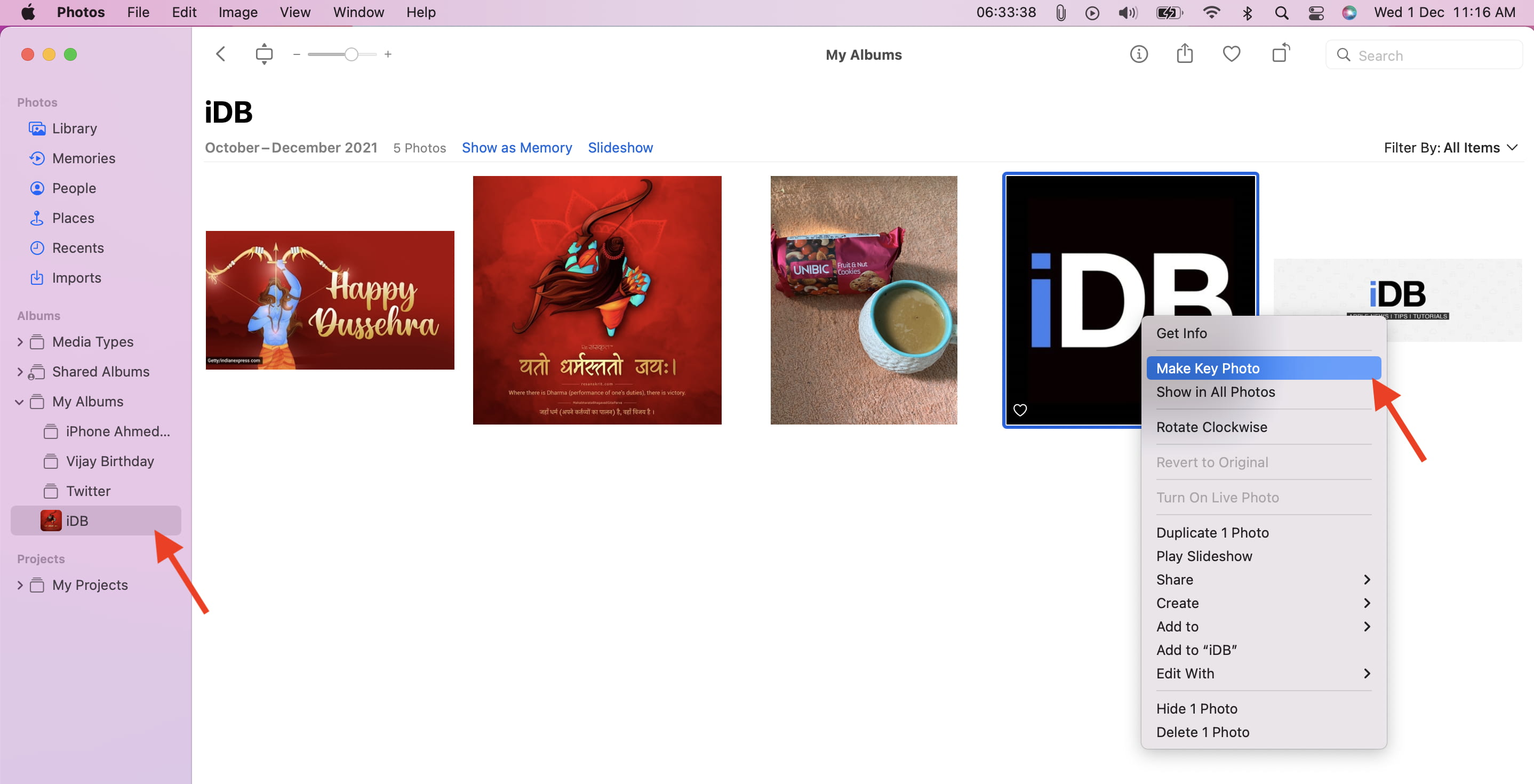The height and width of the screenshot is (784, 1534).
Task: Open Spotlight search in menu bar
Action: (x=1282, y=12)
